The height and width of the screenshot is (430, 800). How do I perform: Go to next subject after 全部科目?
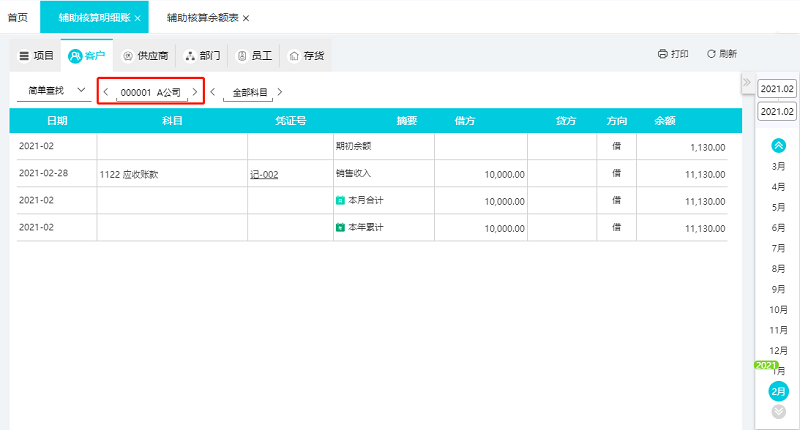click(280, 92)
